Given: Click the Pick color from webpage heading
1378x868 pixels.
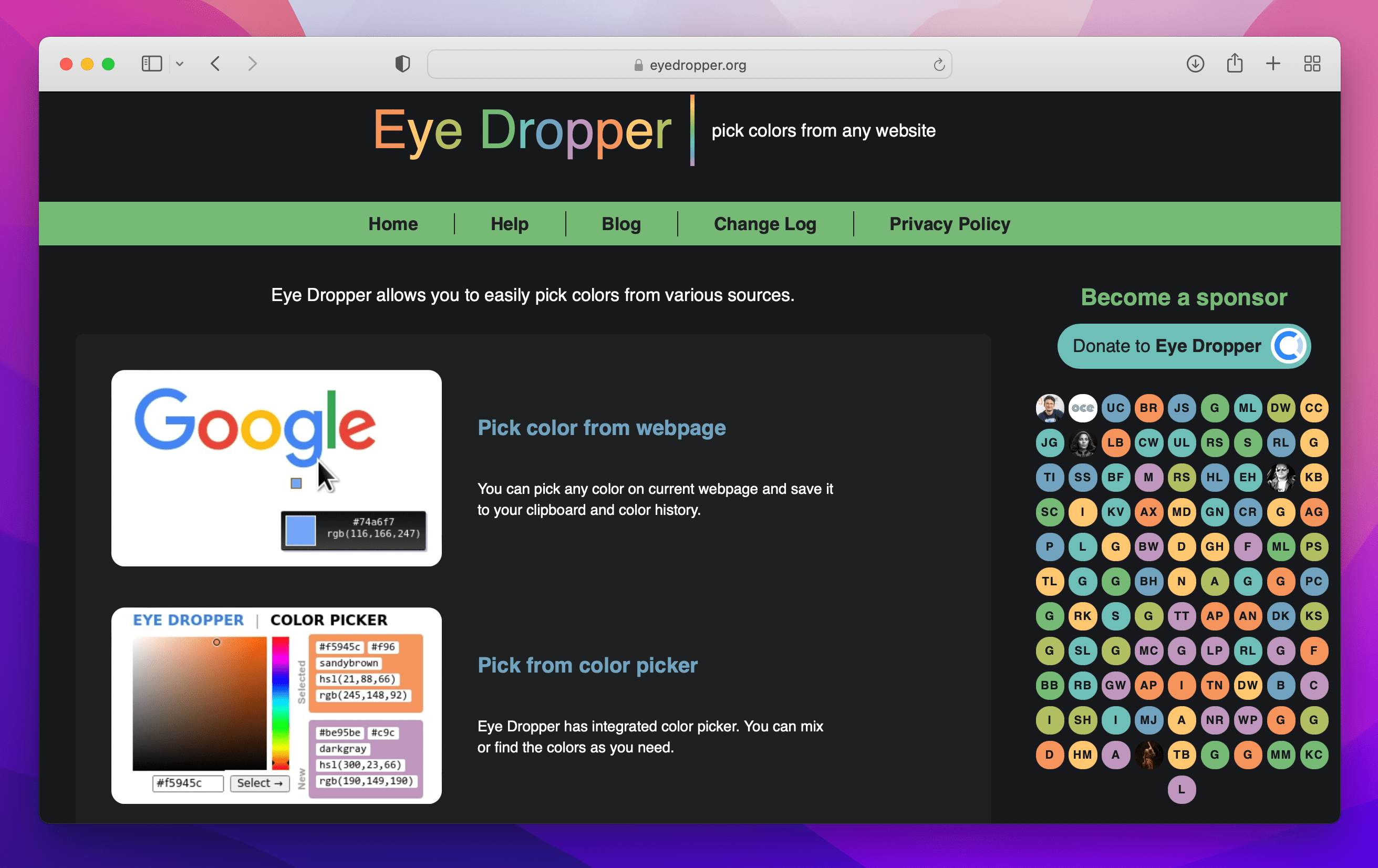Looking at the screenshot, I should coord(602,427).
